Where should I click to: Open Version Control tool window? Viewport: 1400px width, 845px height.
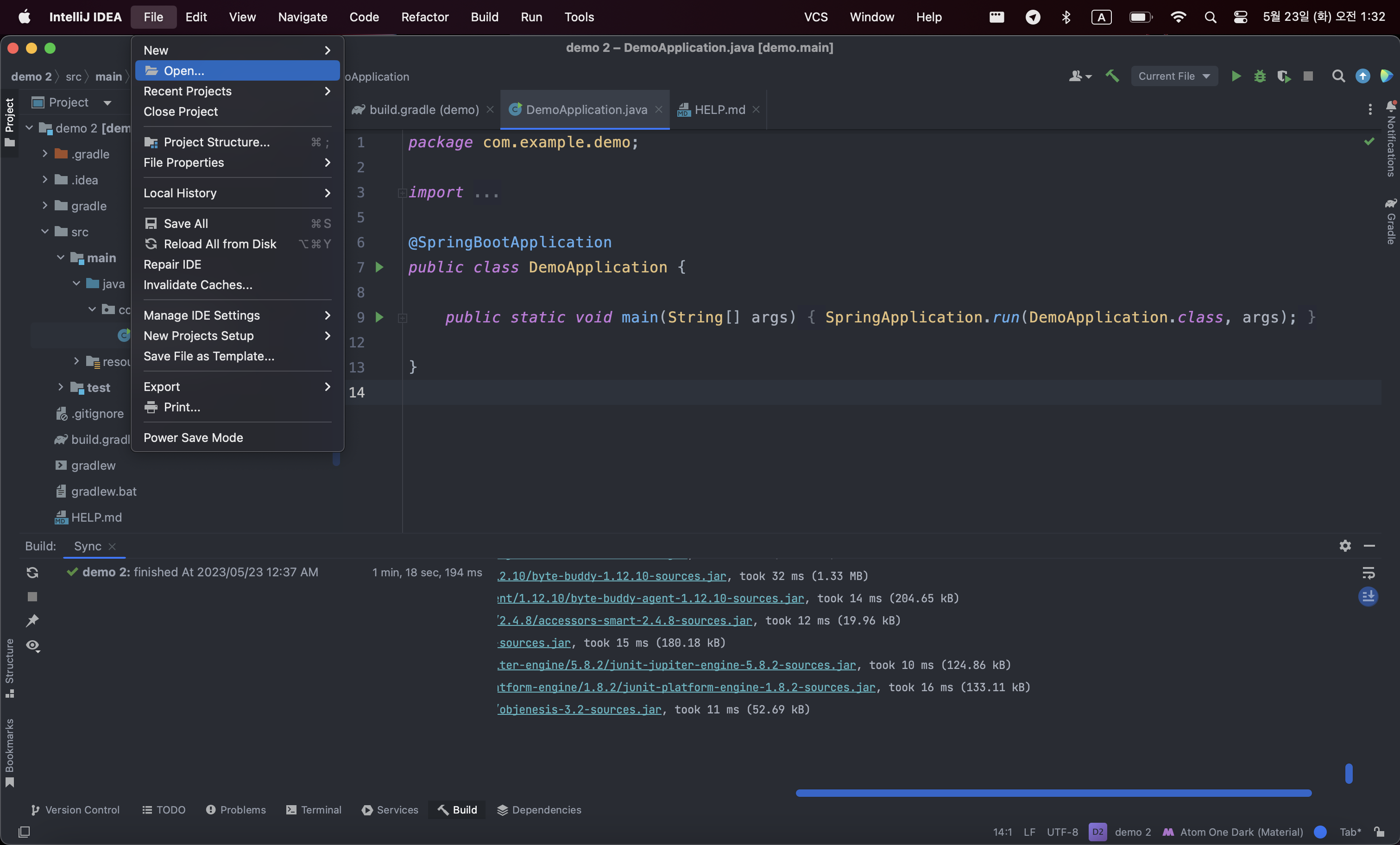75,810
